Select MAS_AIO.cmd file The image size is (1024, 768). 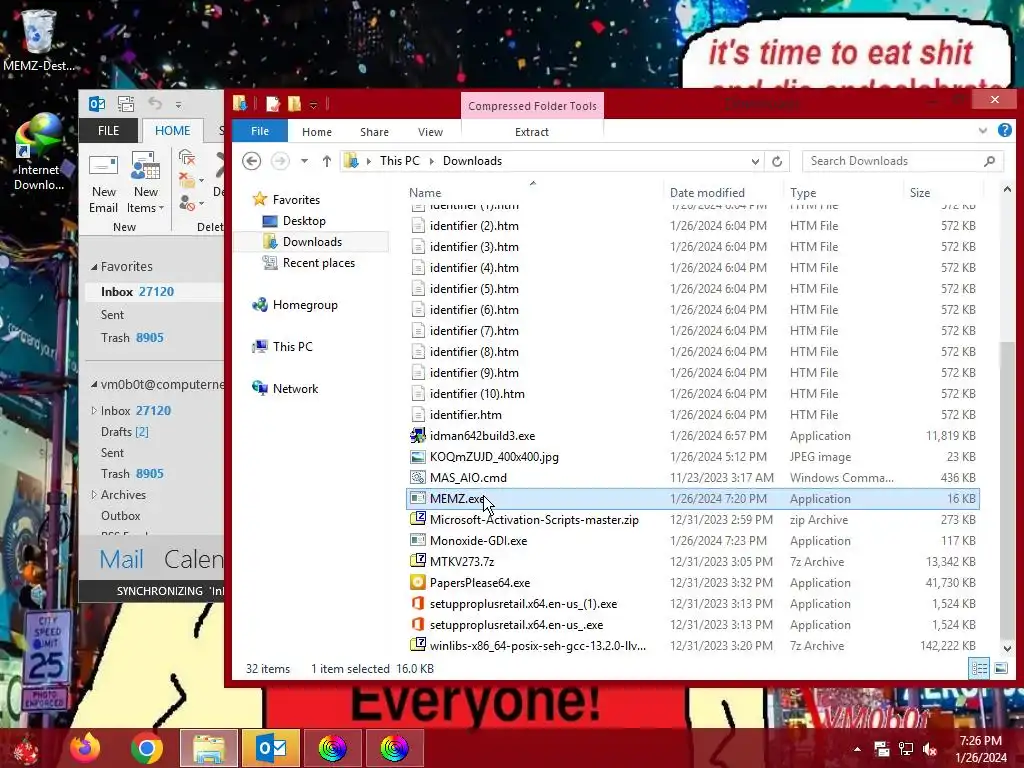468,477
